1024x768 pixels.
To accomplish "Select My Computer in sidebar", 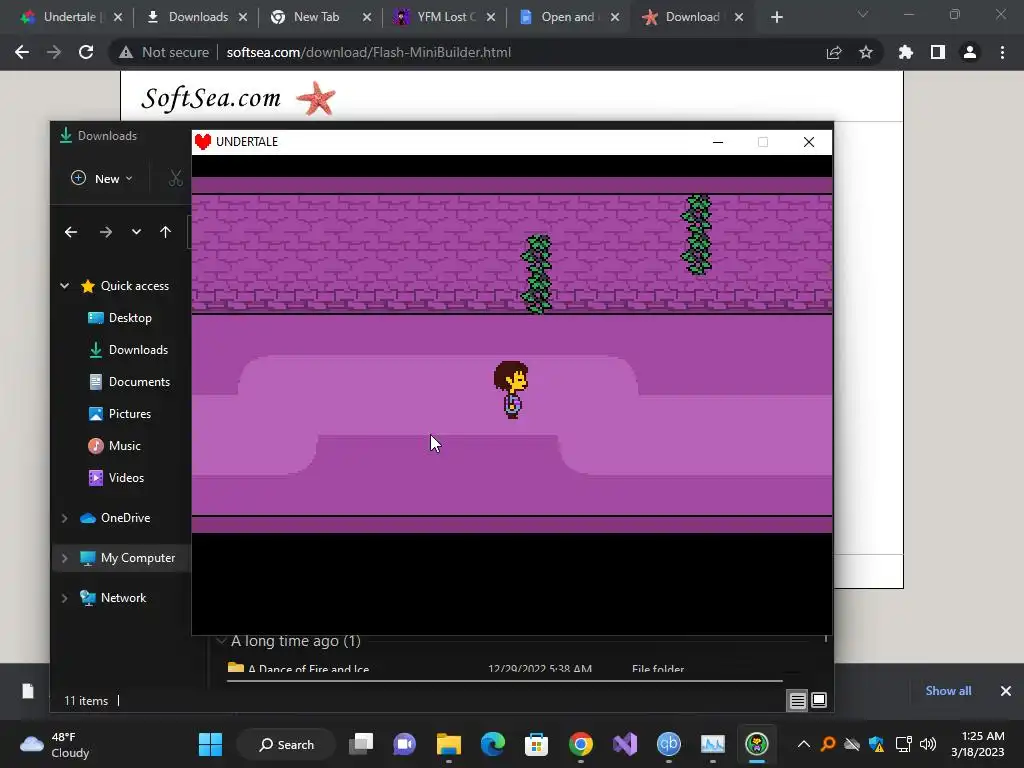I will click(x=138, y=558).
